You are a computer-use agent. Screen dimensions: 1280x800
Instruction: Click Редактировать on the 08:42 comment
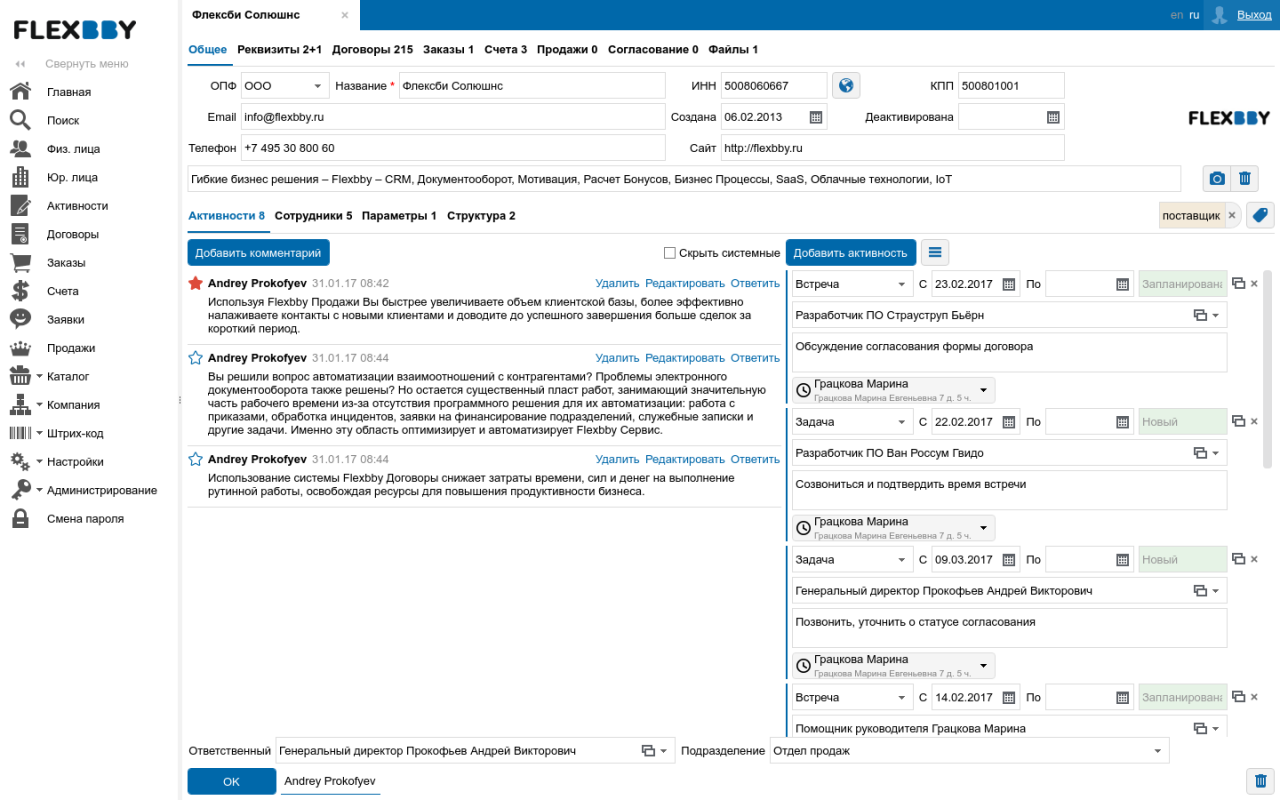pos(685,284)
